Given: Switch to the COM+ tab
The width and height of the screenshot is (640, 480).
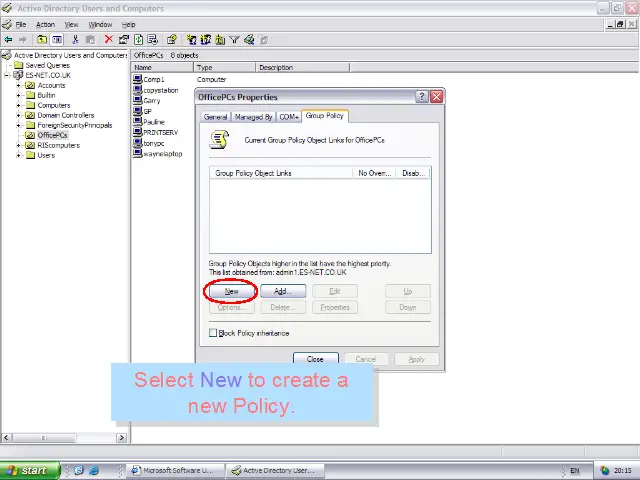Looking at the screenshot, I should [x=289, y=117].
